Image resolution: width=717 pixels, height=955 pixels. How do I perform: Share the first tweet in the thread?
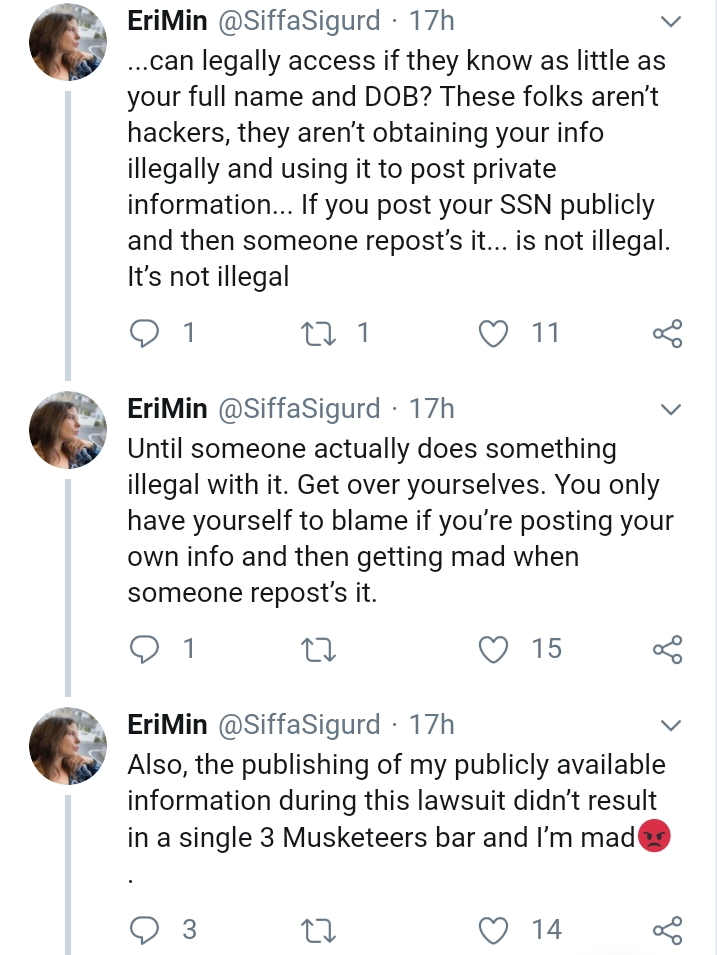click(668, 333)
